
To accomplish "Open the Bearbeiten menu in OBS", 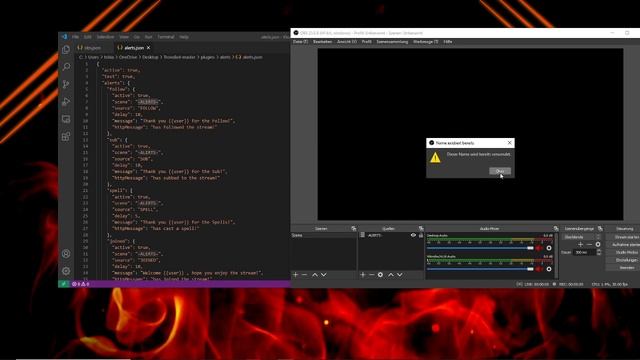I will pos(322,42).
